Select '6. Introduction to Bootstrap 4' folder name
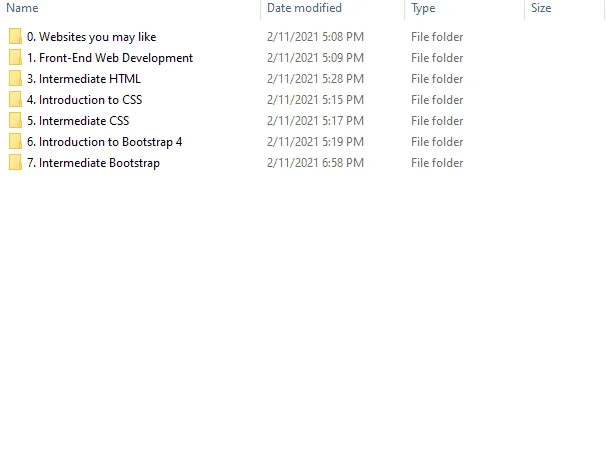 pyautogui.click(x=105, y=142)
